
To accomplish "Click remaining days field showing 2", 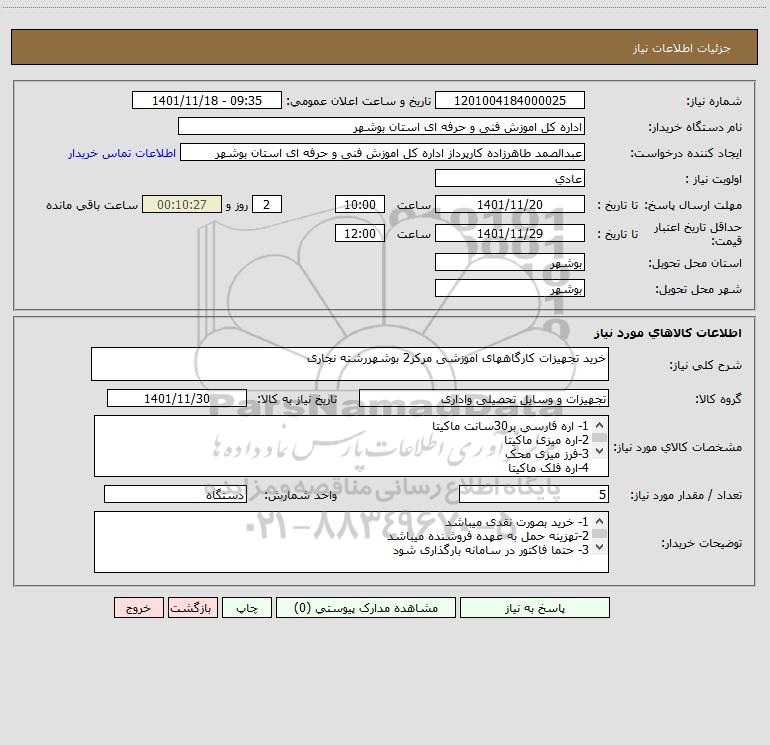I will (267, 204).
